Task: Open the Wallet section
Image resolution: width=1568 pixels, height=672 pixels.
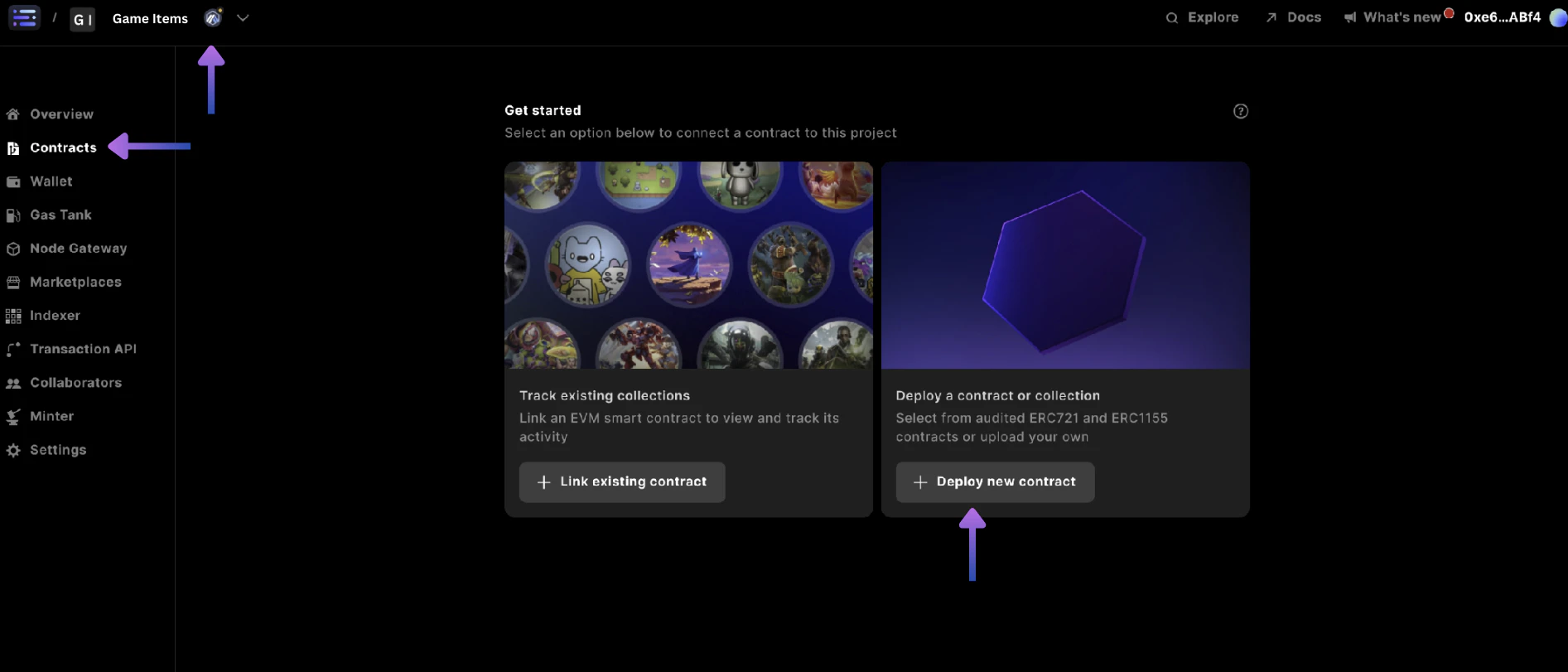Action: [51, 181]
